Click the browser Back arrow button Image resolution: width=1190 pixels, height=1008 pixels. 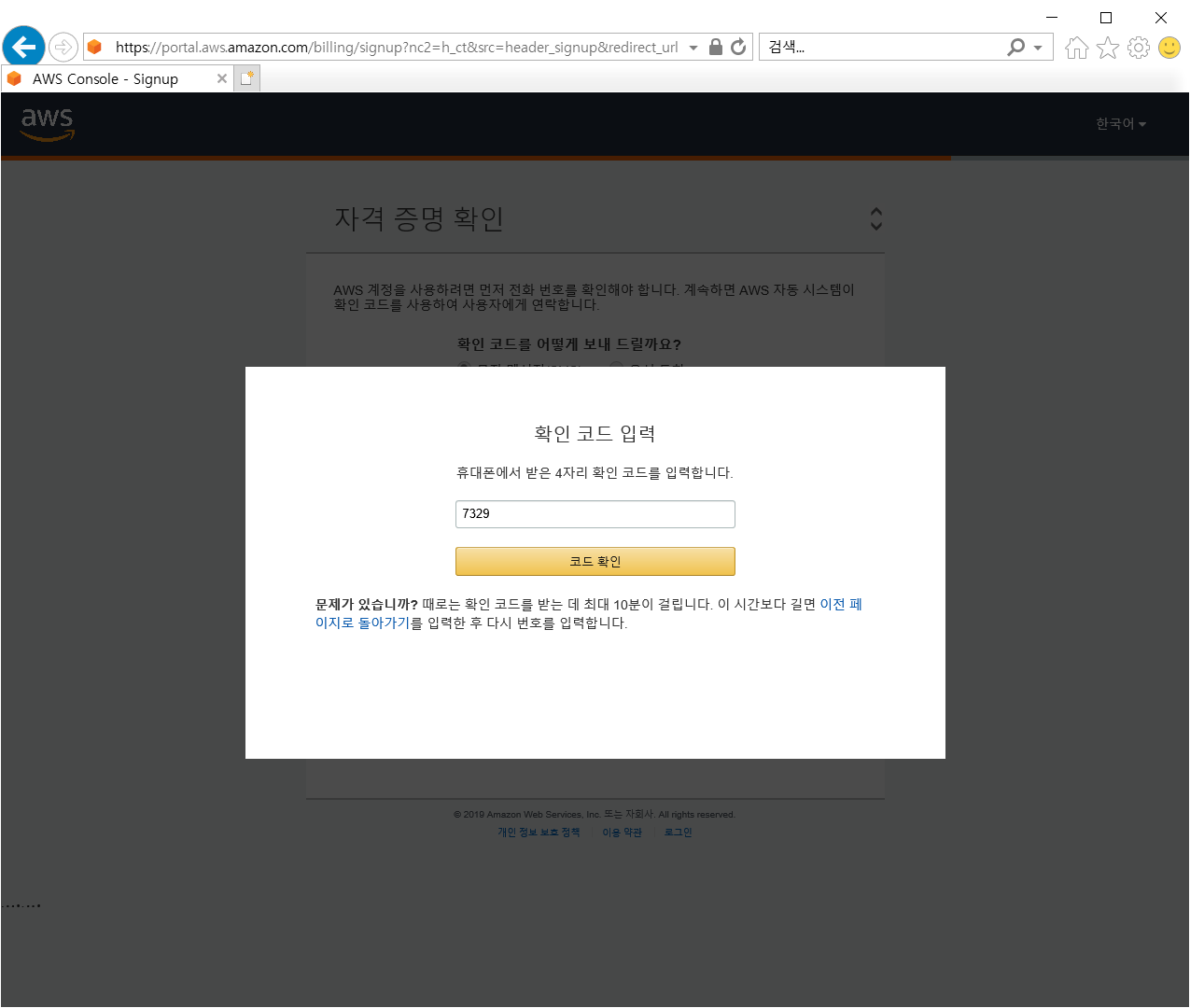[23, 47]
